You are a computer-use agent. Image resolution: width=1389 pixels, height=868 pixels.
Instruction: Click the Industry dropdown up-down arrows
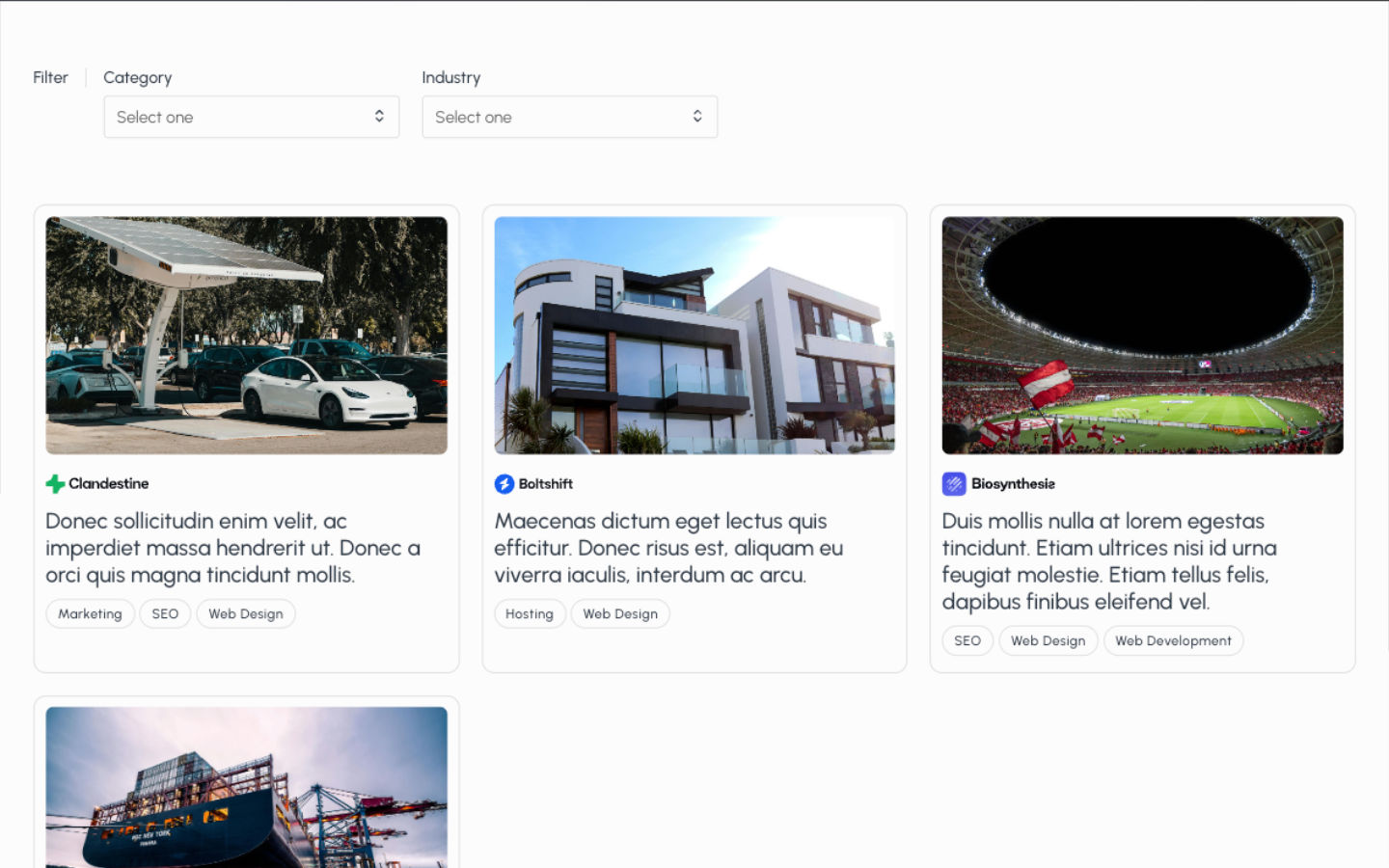(x=697, y=117)
